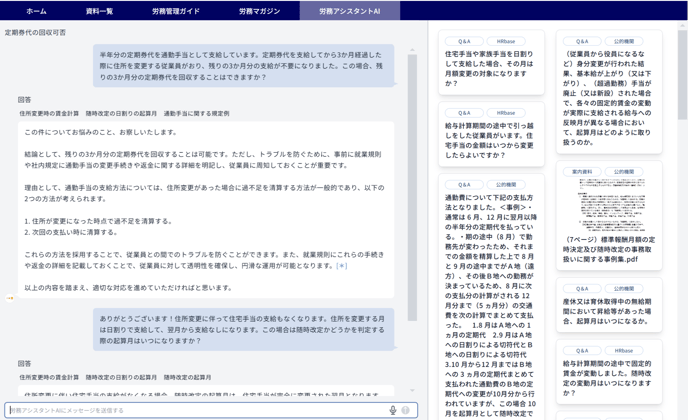Click 随時改定の起算月 tag under second 回答

point(187,377)
